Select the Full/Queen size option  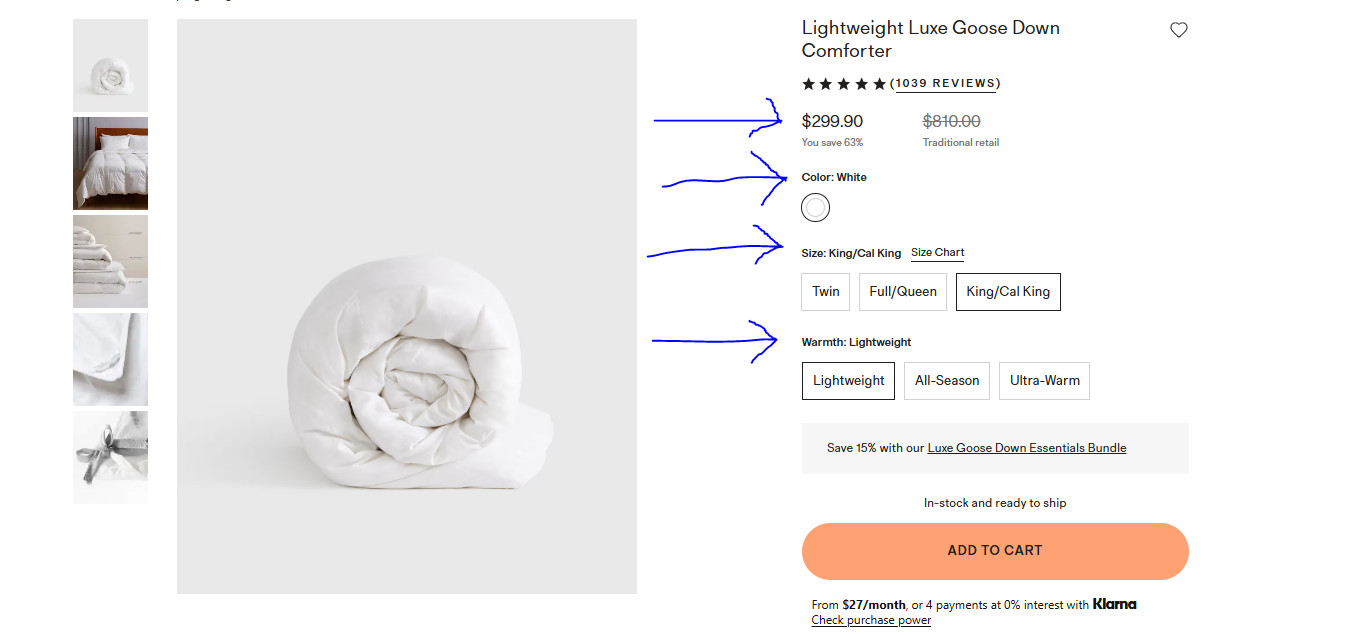point(902,291)
